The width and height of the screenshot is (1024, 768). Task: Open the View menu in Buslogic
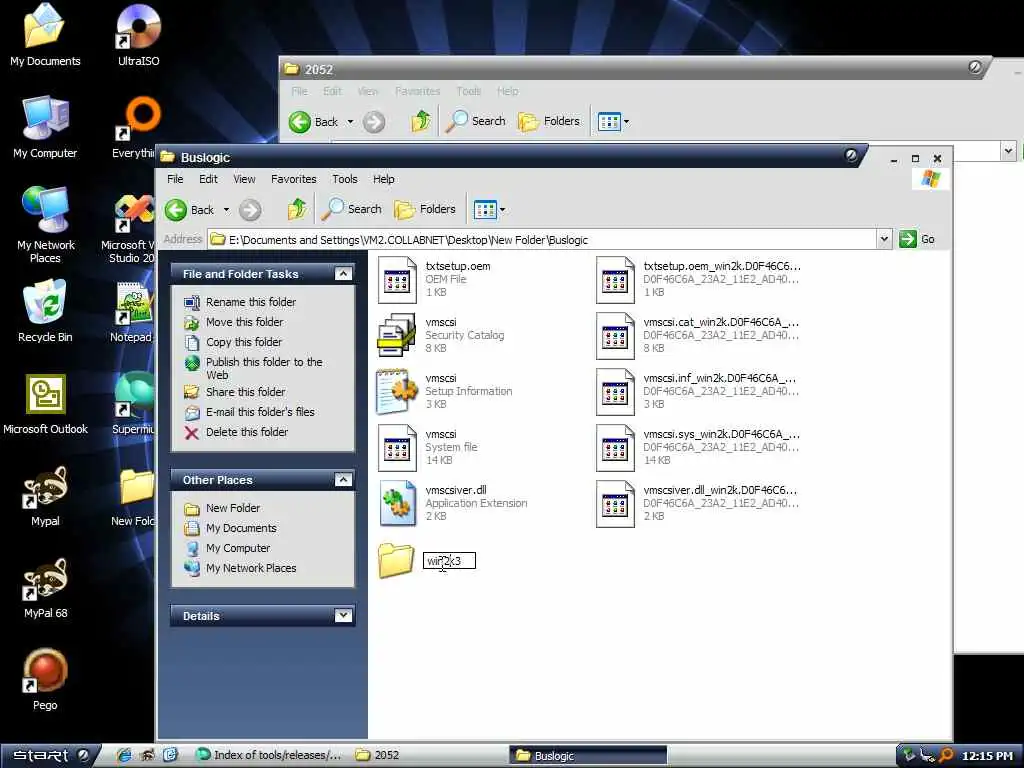(244, 179)
